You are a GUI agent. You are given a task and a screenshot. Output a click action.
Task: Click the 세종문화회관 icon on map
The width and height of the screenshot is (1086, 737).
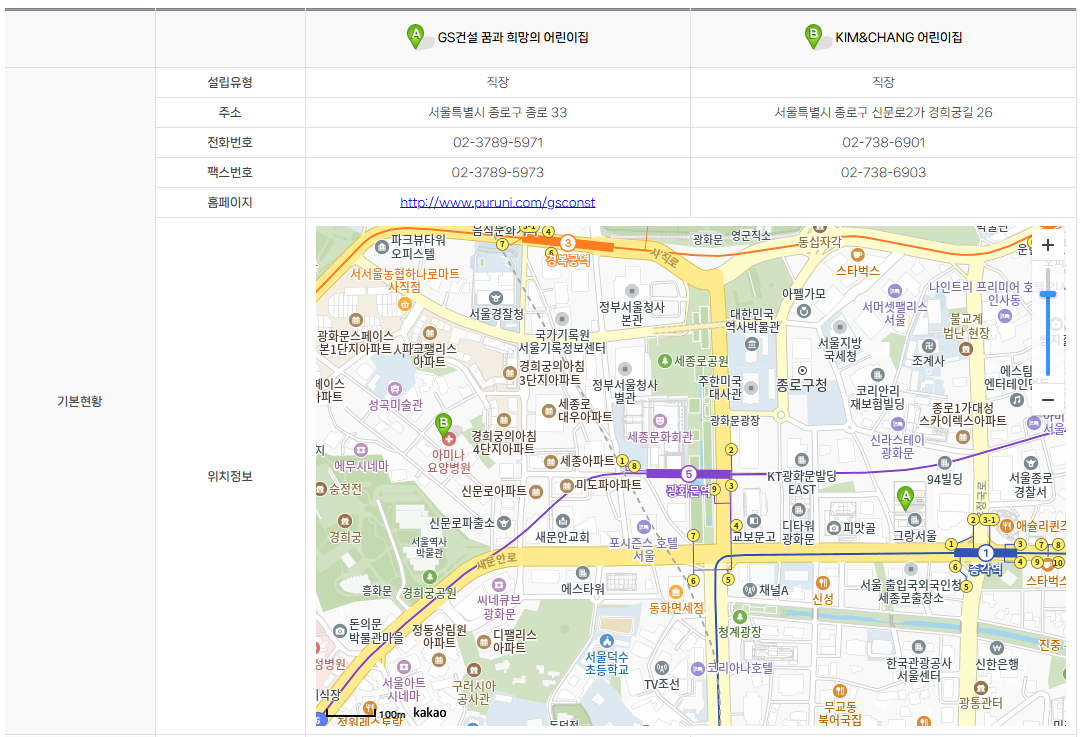pos(660,421)
